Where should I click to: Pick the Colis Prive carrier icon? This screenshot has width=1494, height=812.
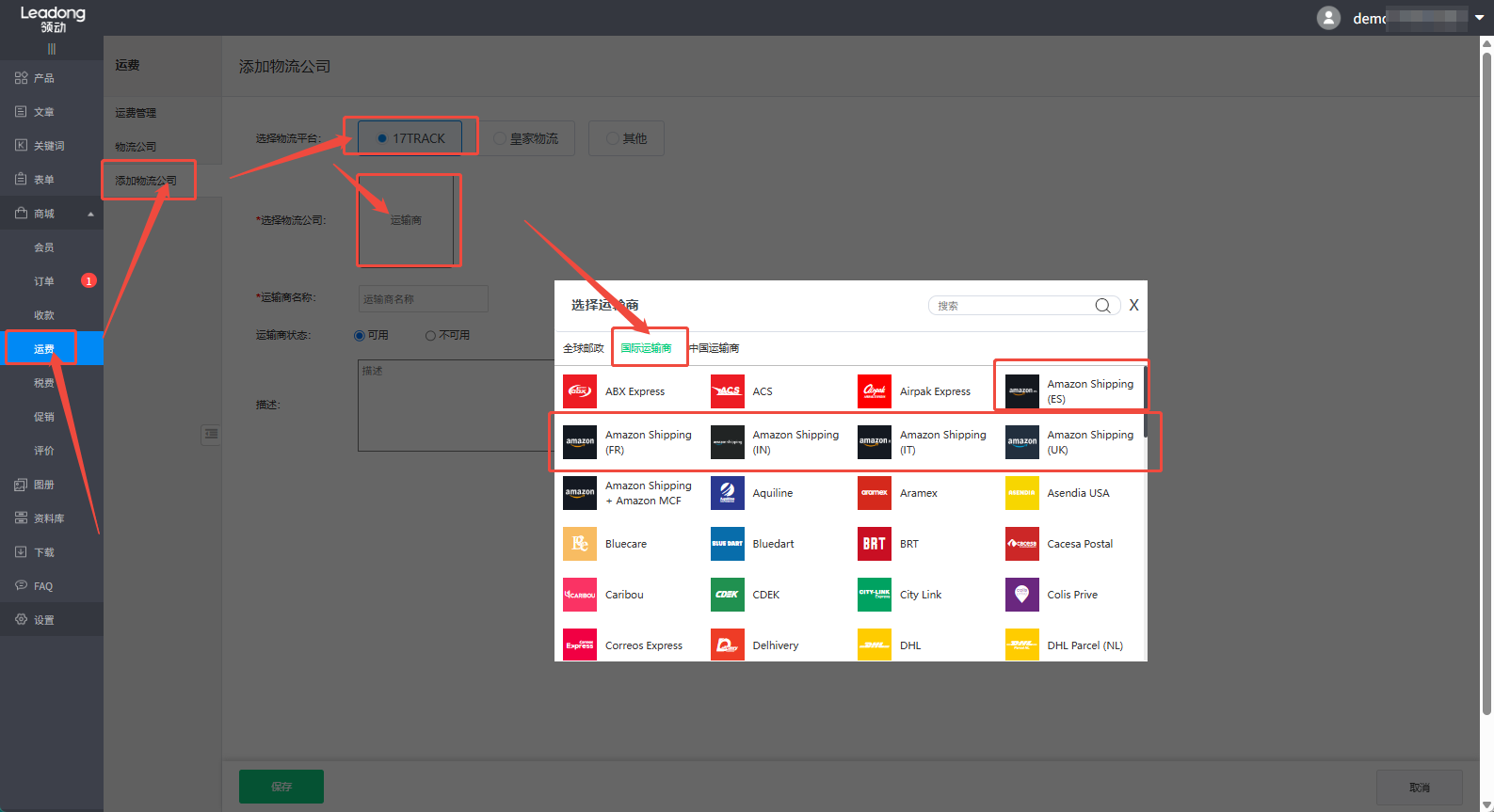tap(1021, 595)
